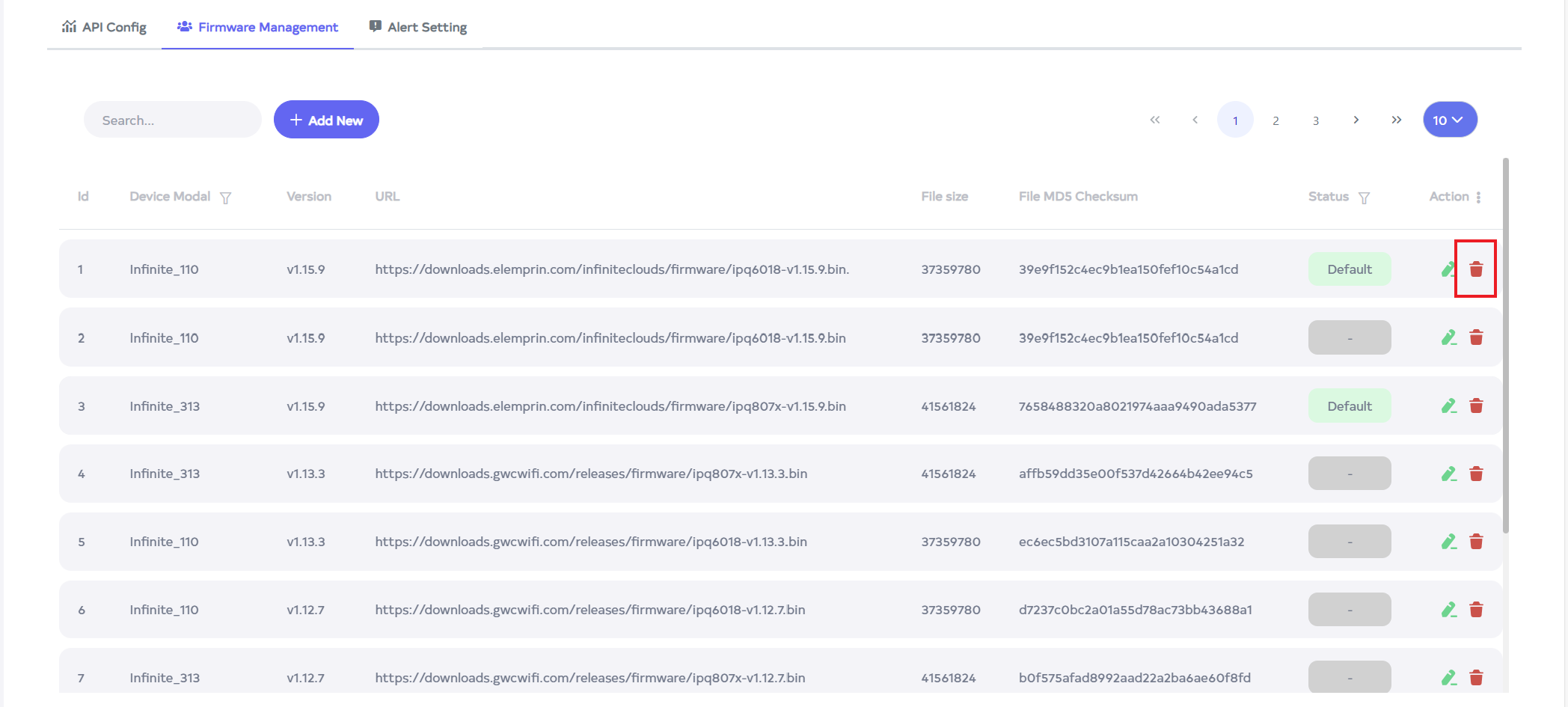Expand the page size dropdown showing 10
Screen dimensions: 1568x707
coord(1449,120)
